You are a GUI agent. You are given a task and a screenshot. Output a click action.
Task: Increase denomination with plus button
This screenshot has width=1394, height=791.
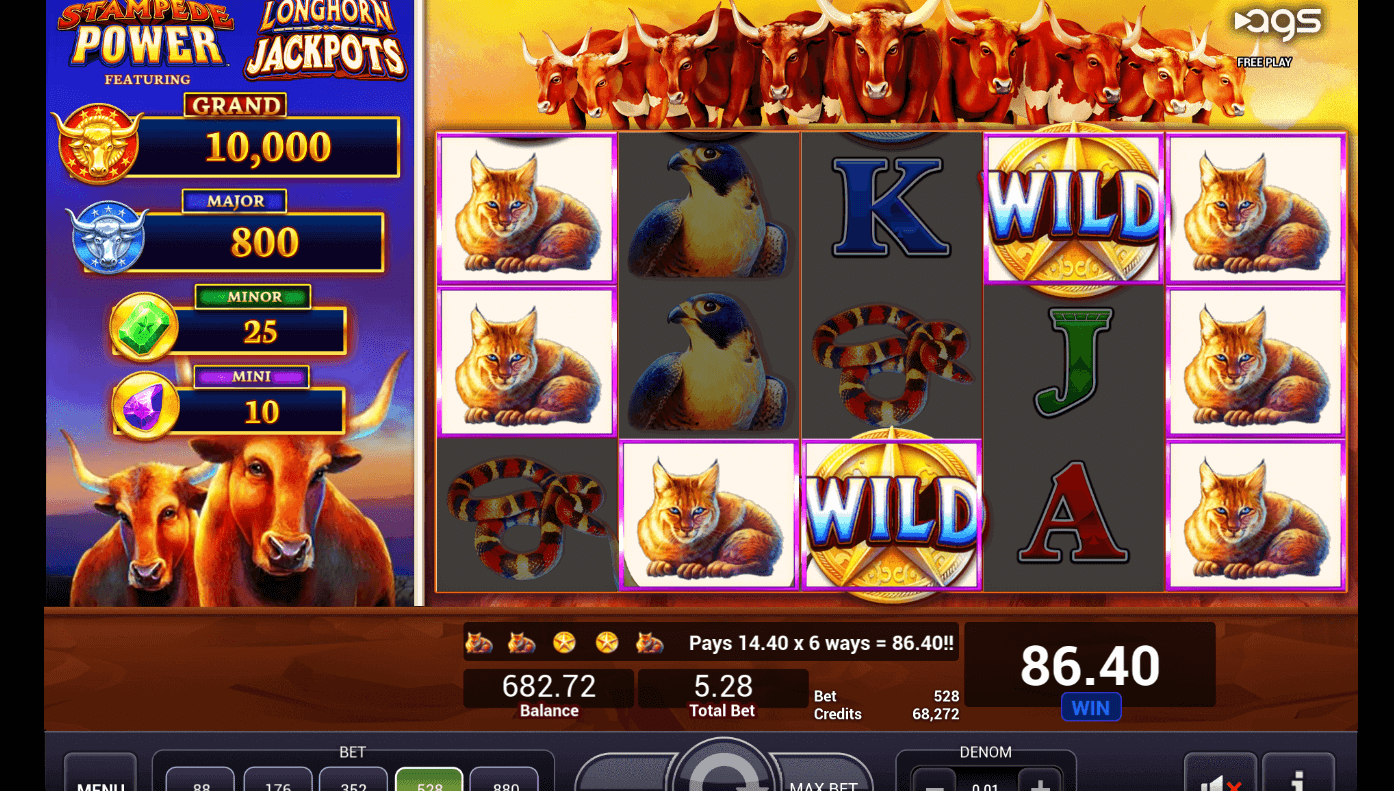1040,781
